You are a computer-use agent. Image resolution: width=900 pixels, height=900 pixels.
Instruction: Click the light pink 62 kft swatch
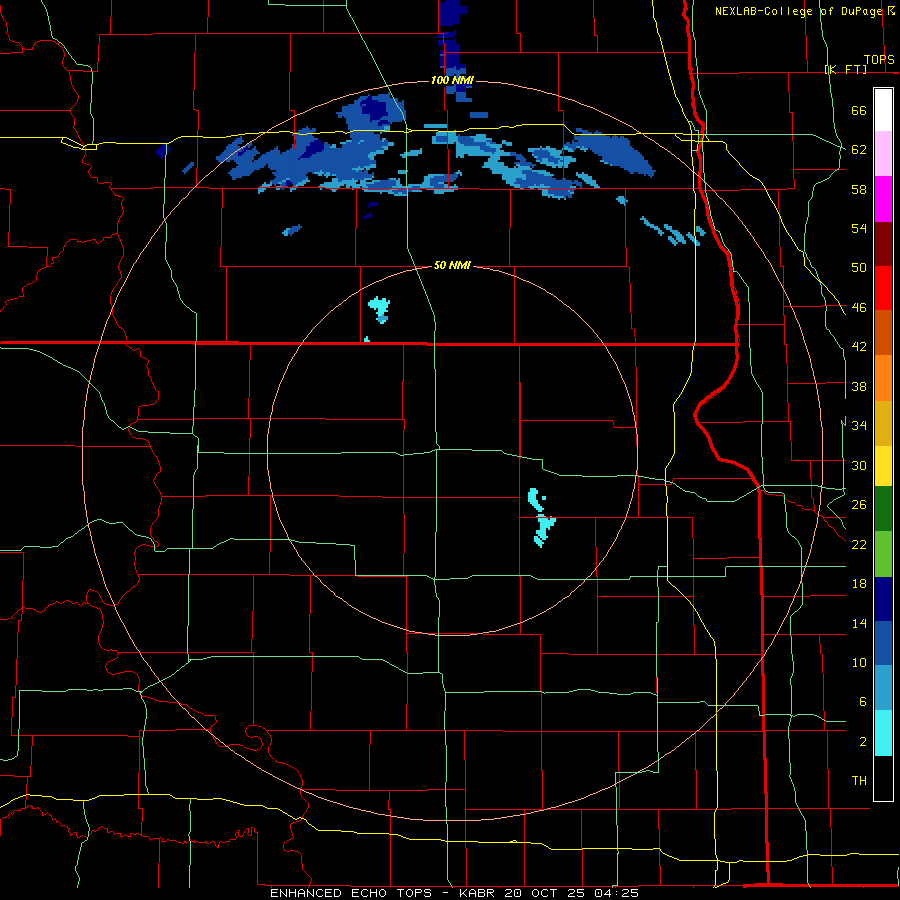tap(883, 154)
